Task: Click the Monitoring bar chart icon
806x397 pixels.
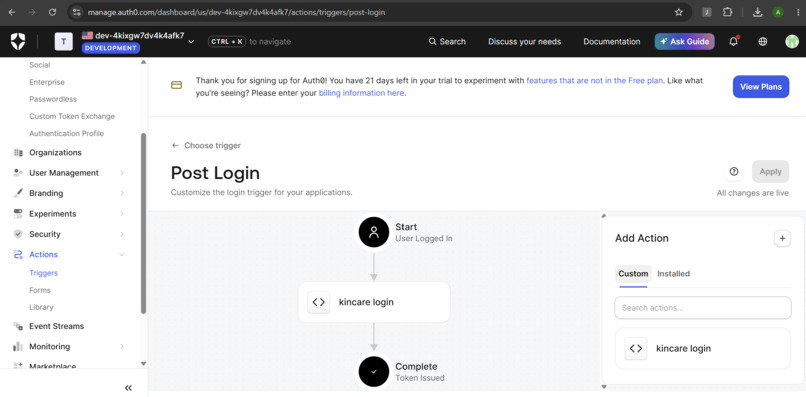Action: [x=18, y=347]
